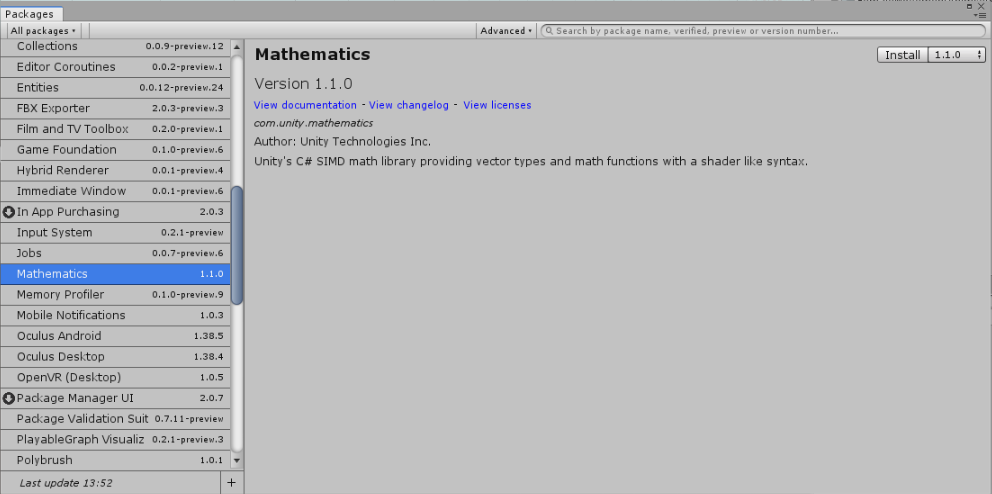The width and height of the screenshot is (992, 494).
Task: Select the Oculus Desktop package
Action: pyautogui.click(x=115, y=357)
